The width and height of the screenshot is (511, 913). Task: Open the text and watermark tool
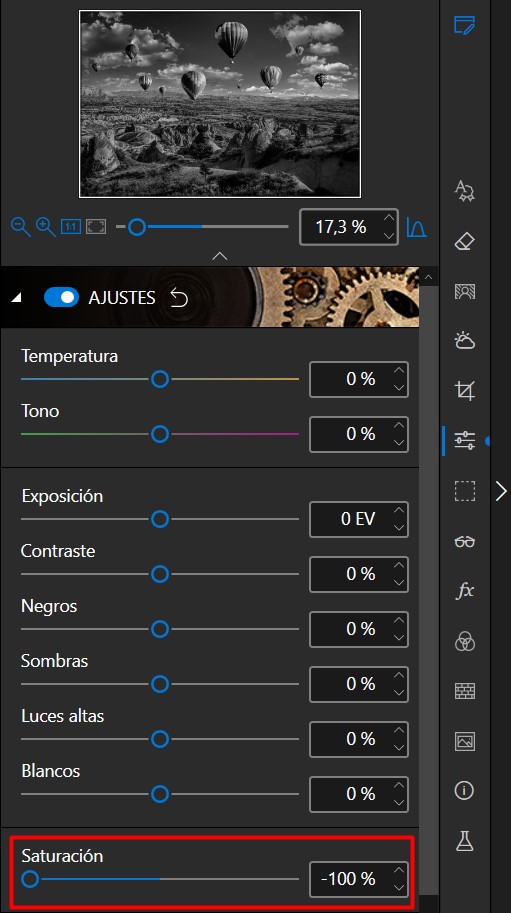click(464, 191)
